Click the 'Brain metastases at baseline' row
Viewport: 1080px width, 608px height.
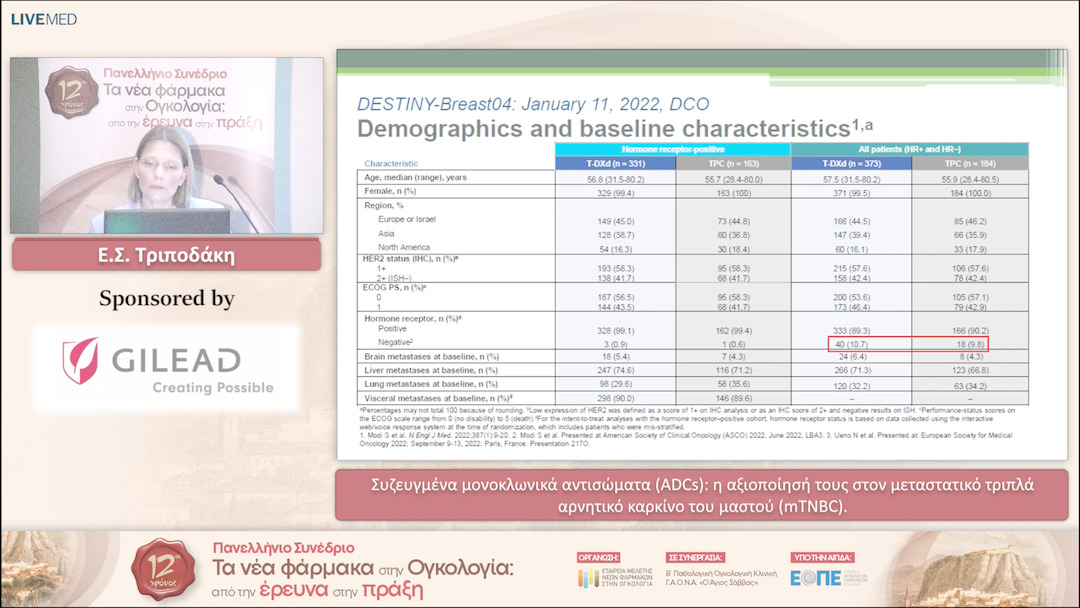(x=430, y=356)
